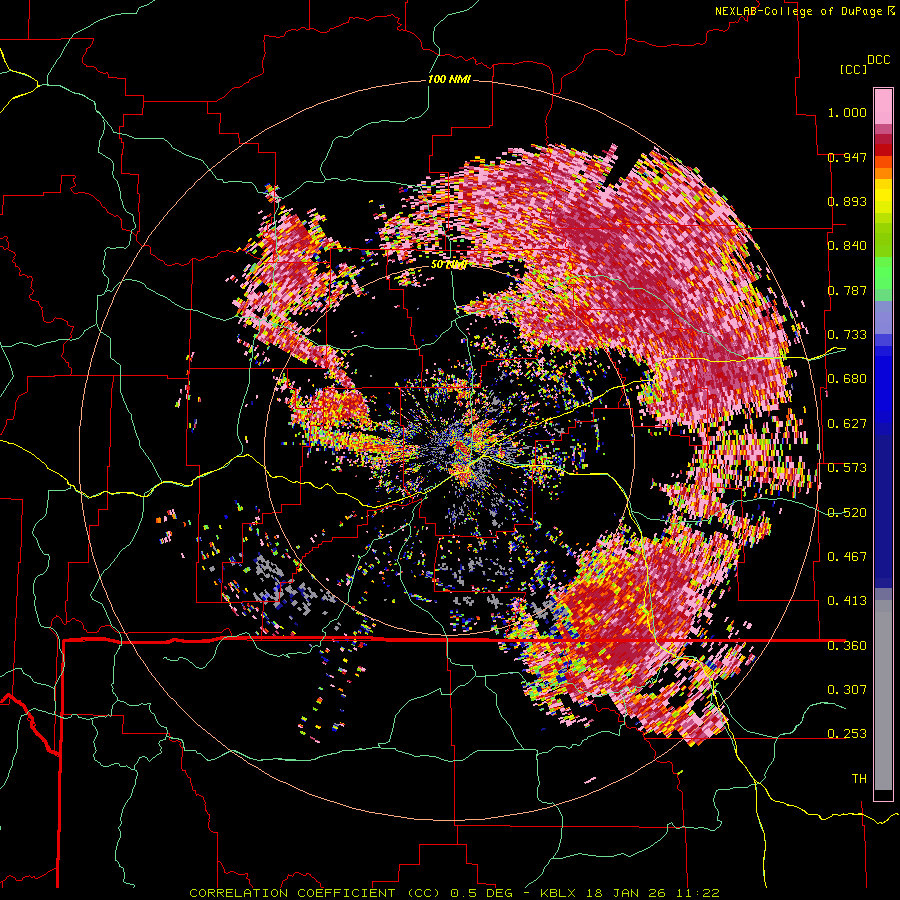Select the 0.307 legend value
Image resolution: width=900 pixels, height=900 pixels.
click(x=847, y=690)
